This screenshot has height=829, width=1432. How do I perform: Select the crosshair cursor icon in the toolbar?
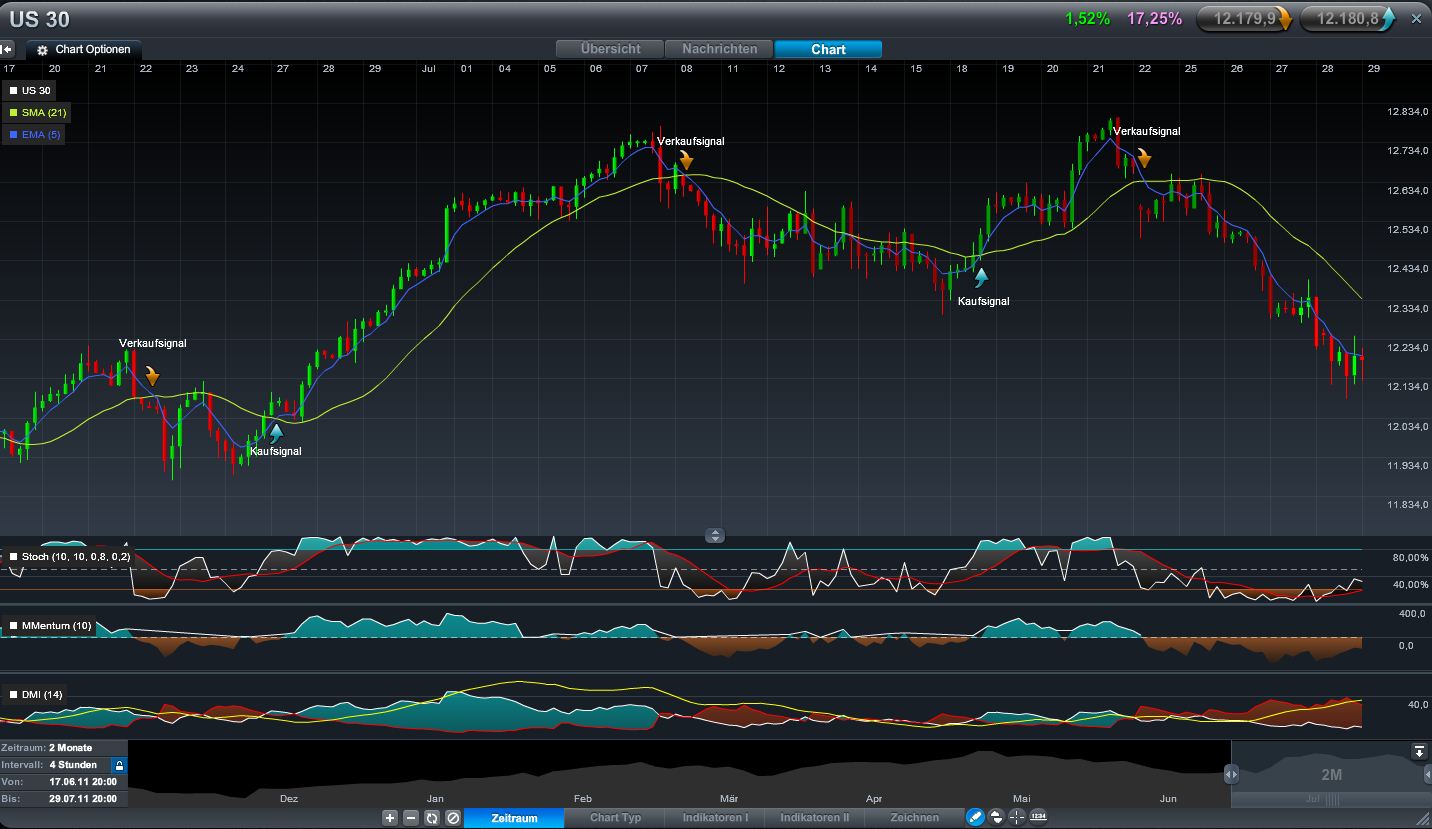[1017, 817]
